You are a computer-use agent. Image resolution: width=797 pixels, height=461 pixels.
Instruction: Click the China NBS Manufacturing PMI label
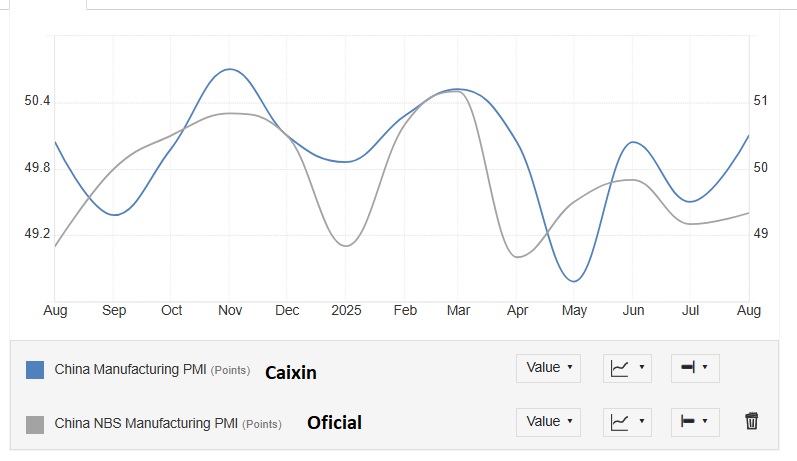pos(144,424)
